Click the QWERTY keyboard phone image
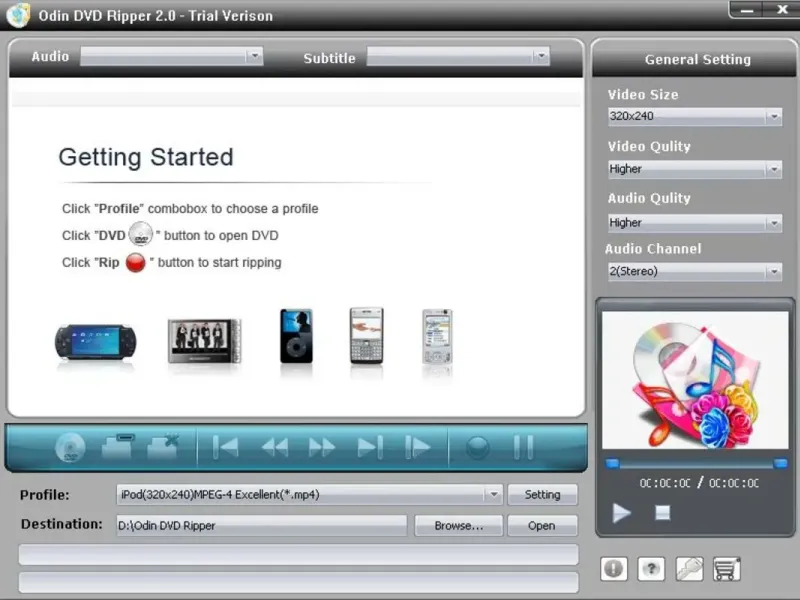The height and width of the screenshot is (600, 800). (x=366, y=336)
